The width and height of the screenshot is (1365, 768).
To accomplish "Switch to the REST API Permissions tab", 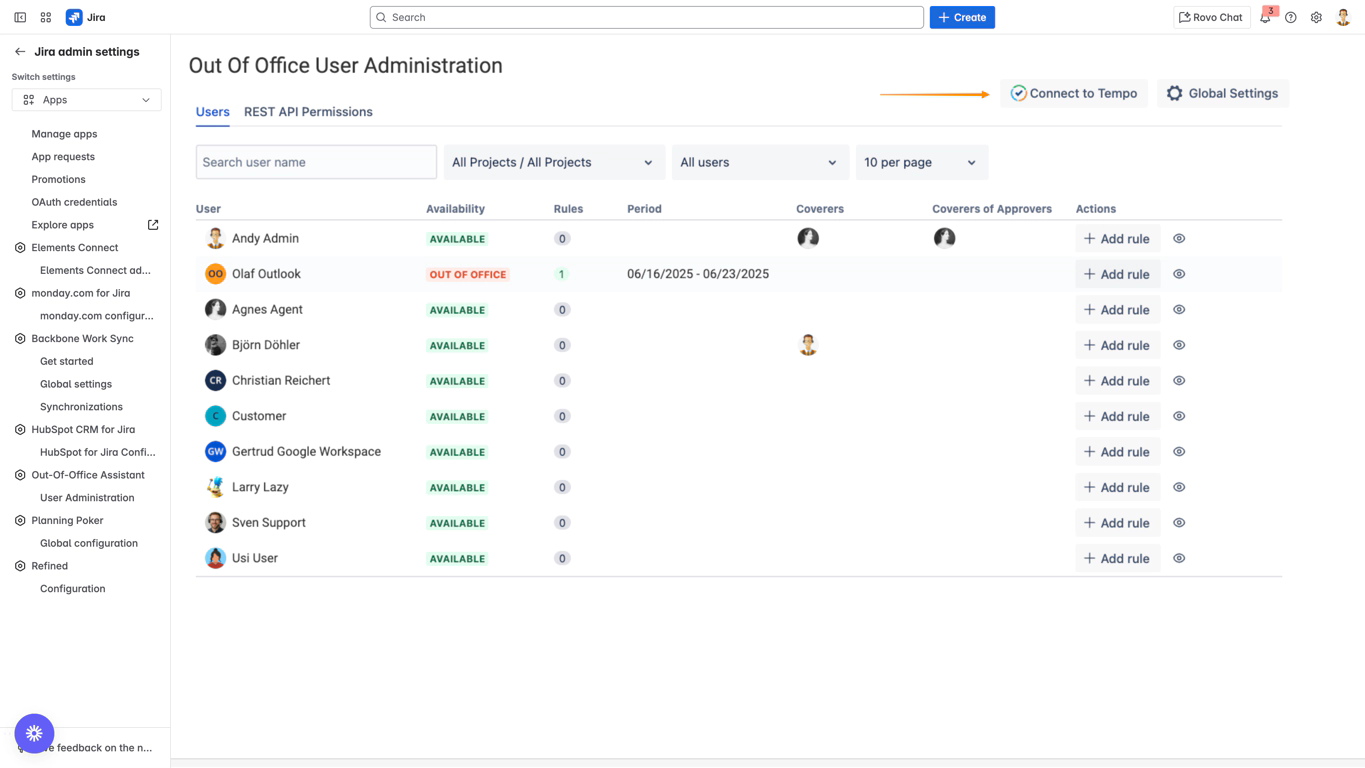I will pyautogui.click(x=308, y=112).
